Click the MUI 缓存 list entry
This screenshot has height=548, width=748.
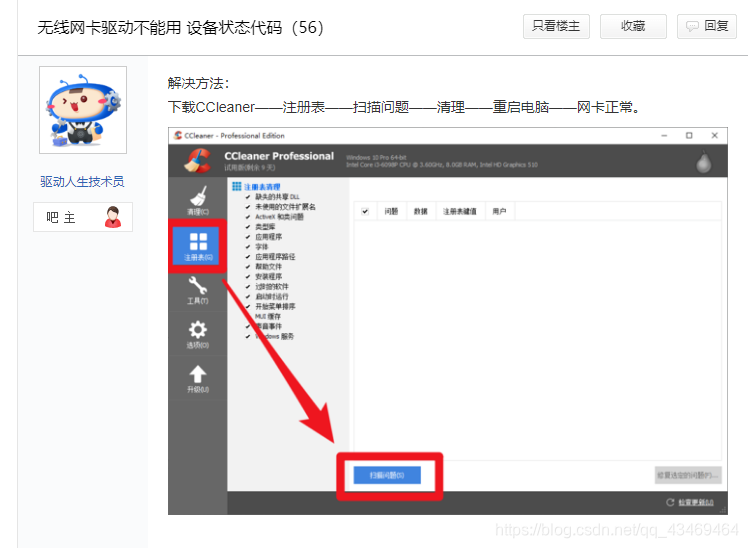pos(268,316)
